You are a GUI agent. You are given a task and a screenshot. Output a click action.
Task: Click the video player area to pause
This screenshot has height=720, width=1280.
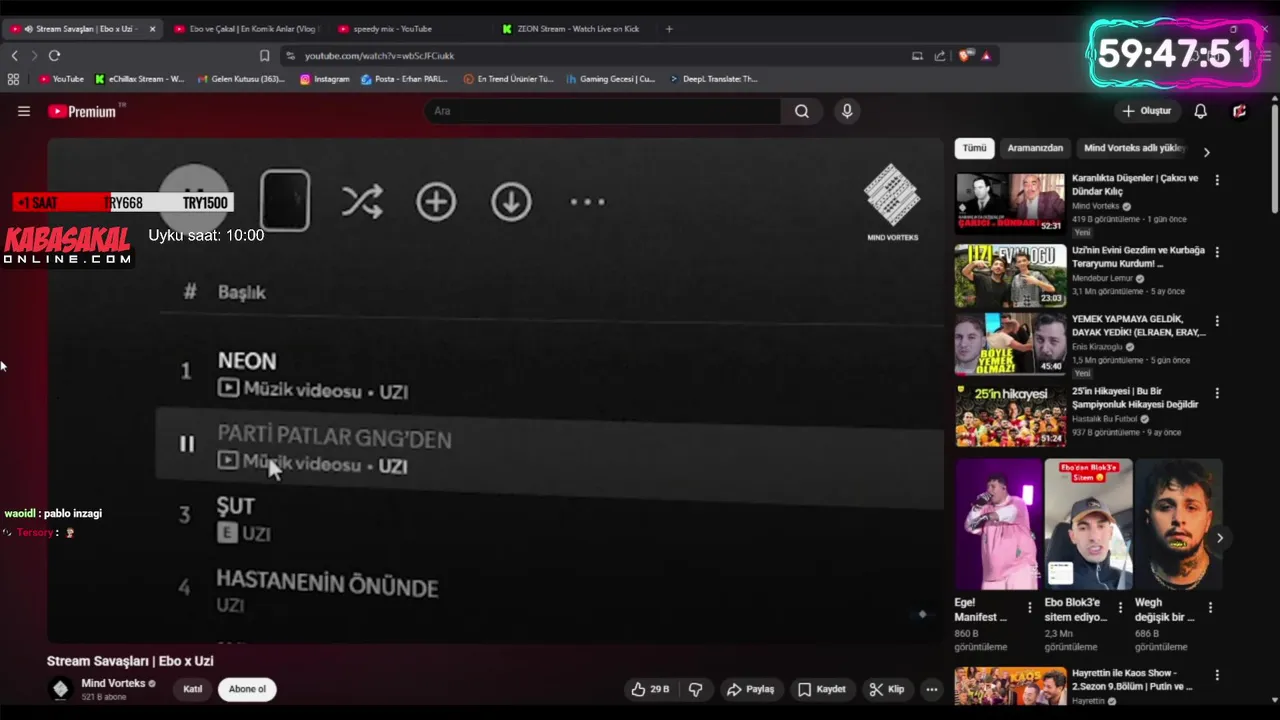pos(495,390)
